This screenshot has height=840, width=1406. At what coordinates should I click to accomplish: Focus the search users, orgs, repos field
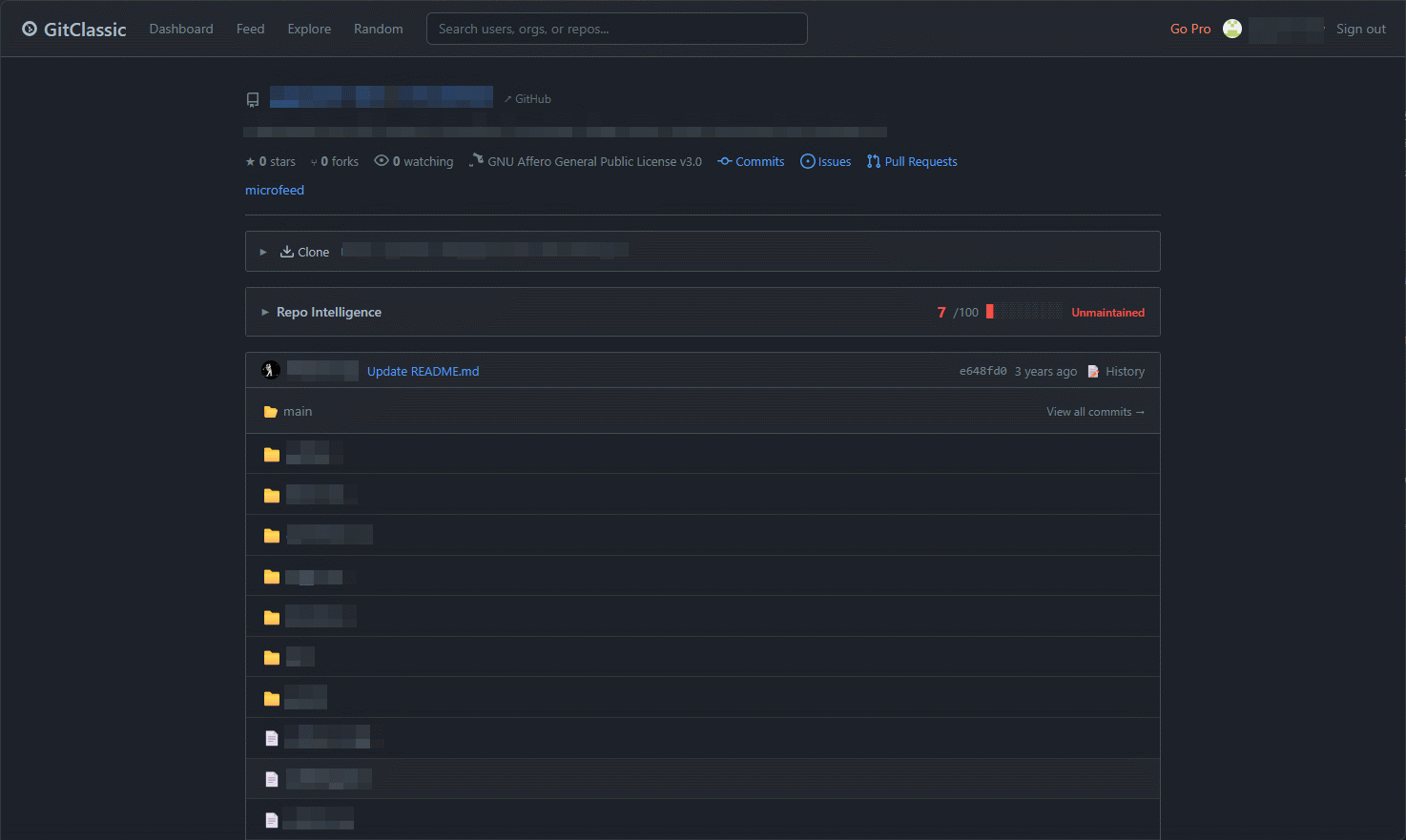pos(616,29)
